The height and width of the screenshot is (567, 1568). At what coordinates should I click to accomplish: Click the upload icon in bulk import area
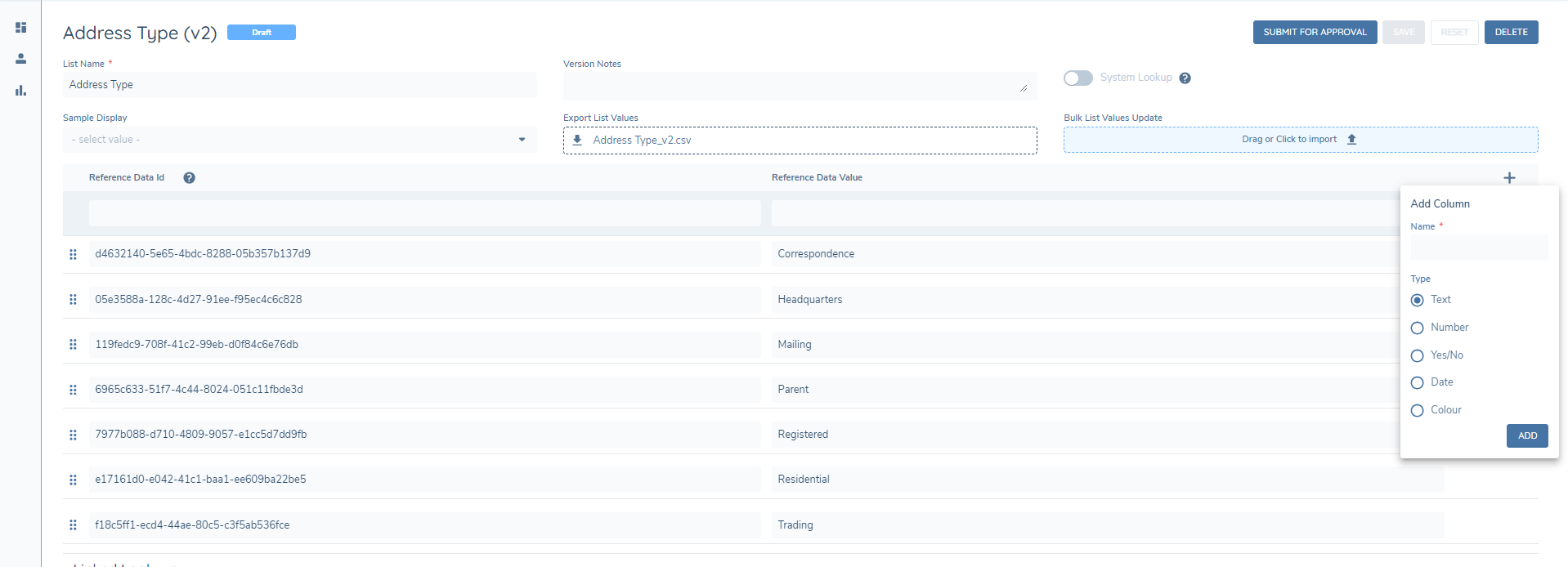click(x=1351, y=140)
